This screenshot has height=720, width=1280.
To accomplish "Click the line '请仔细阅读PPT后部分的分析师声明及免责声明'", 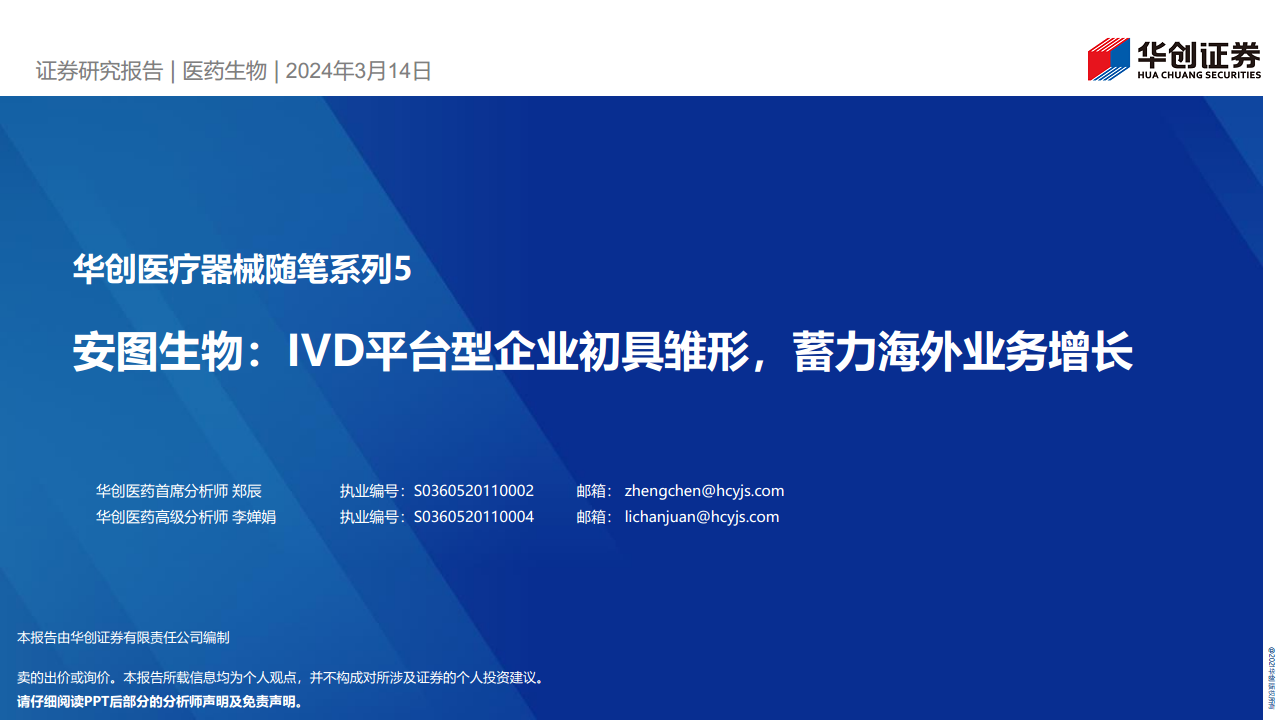I will 160,701.
